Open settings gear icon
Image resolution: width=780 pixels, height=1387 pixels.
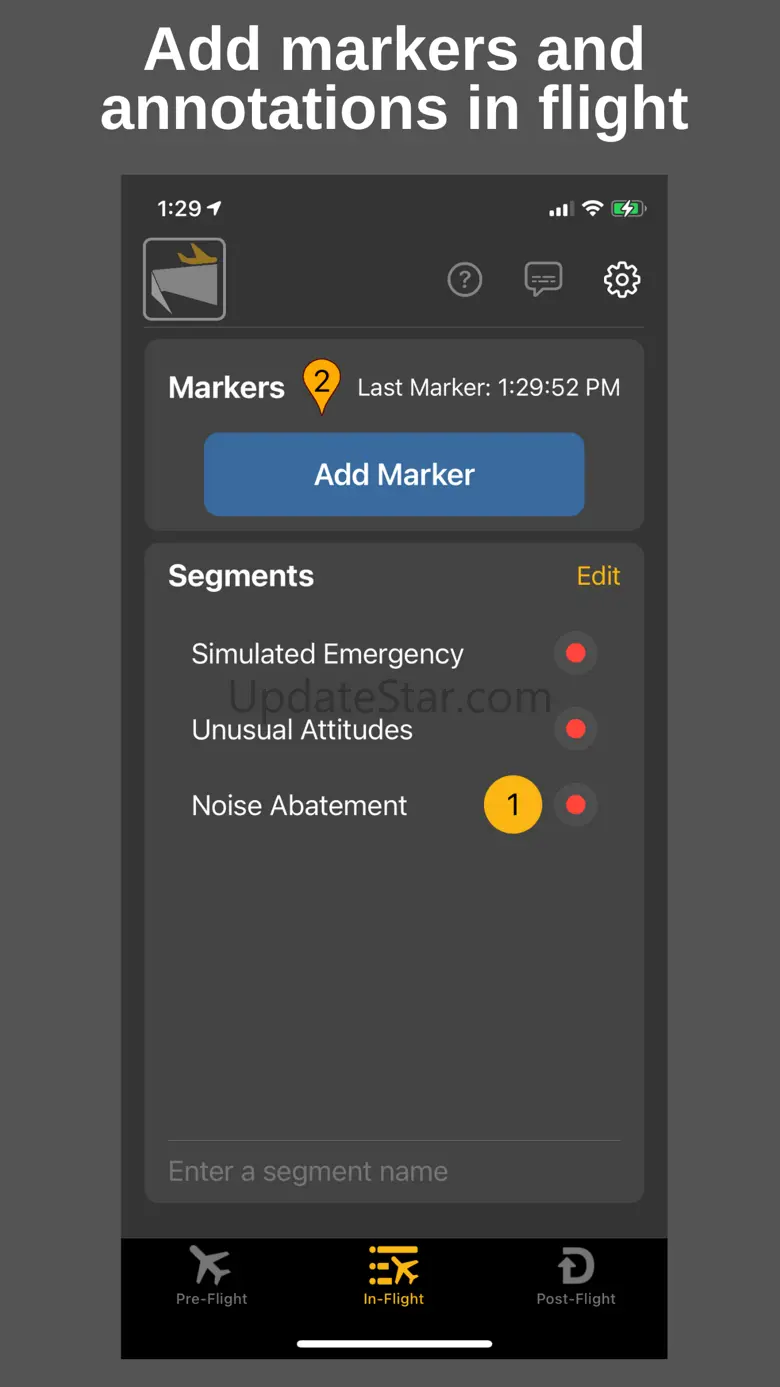pyautogui.click(x=622, y=280)
